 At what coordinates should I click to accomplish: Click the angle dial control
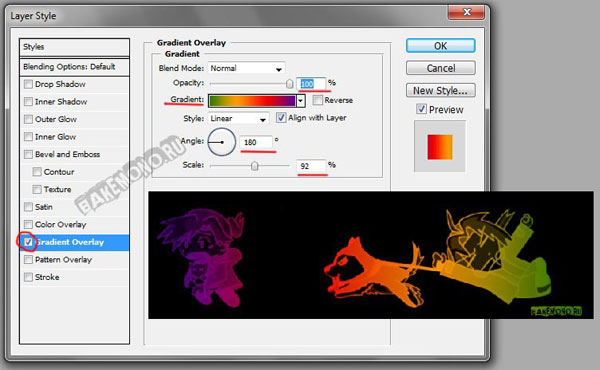pos(222,142)
